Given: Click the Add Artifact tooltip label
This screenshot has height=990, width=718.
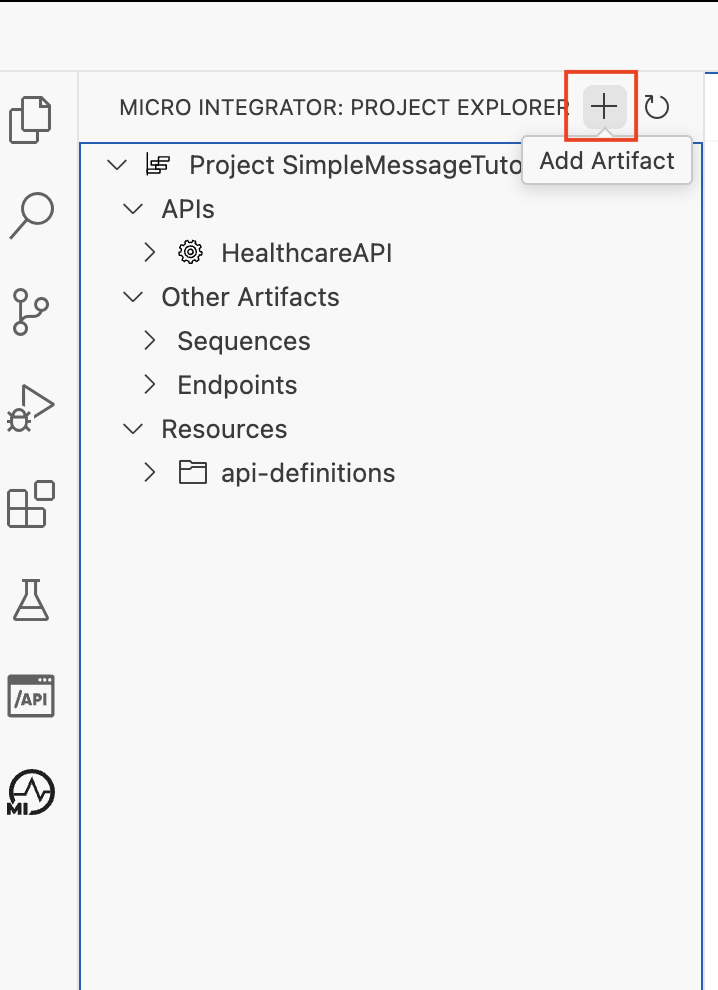Looking at the screenshot, I should 606,160.
